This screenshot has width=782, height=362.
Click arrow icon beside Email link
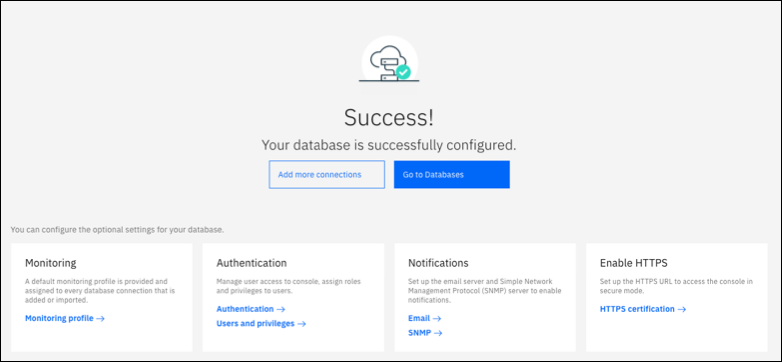437,319
